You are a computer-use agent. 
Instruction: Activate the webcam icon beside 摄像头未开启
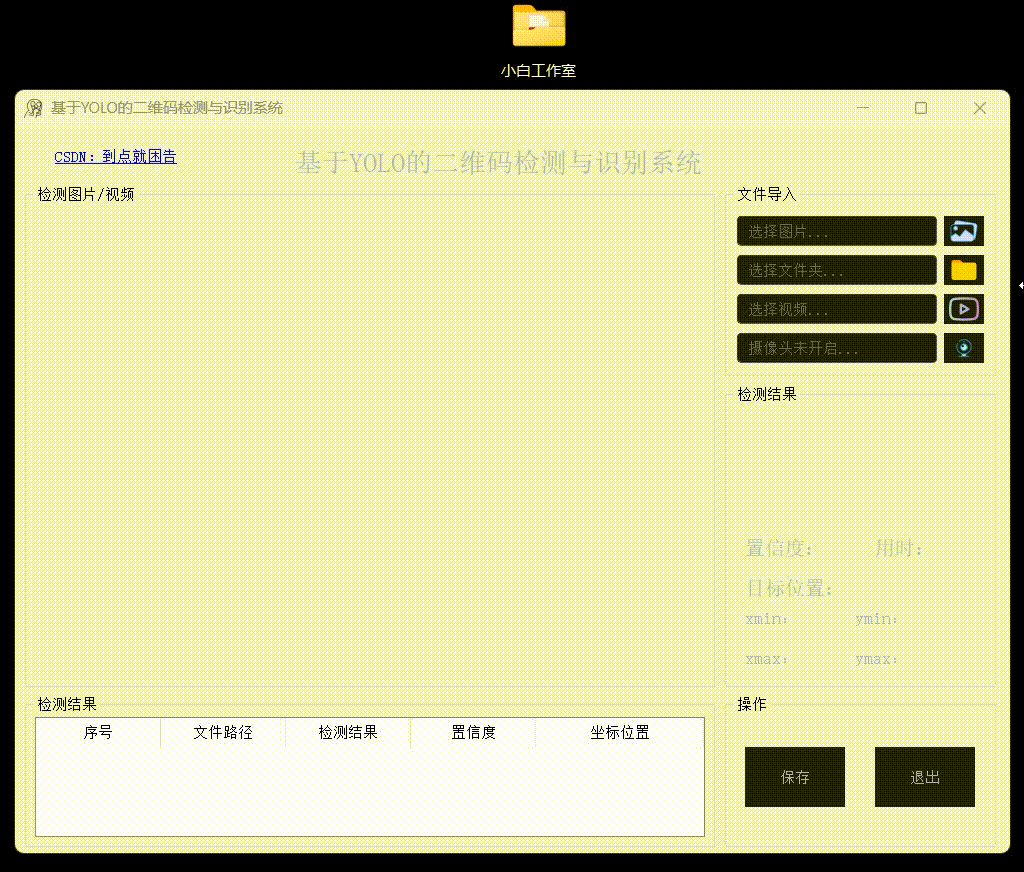pyautogui.click(x=963, y=347)
